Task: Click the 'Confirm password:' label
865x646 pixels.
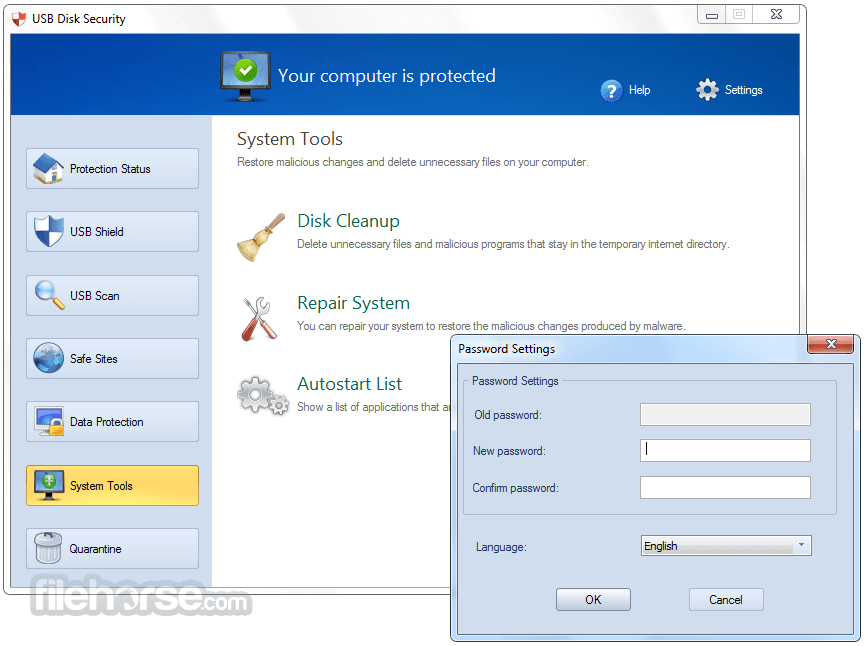Action: click(515, 488)
